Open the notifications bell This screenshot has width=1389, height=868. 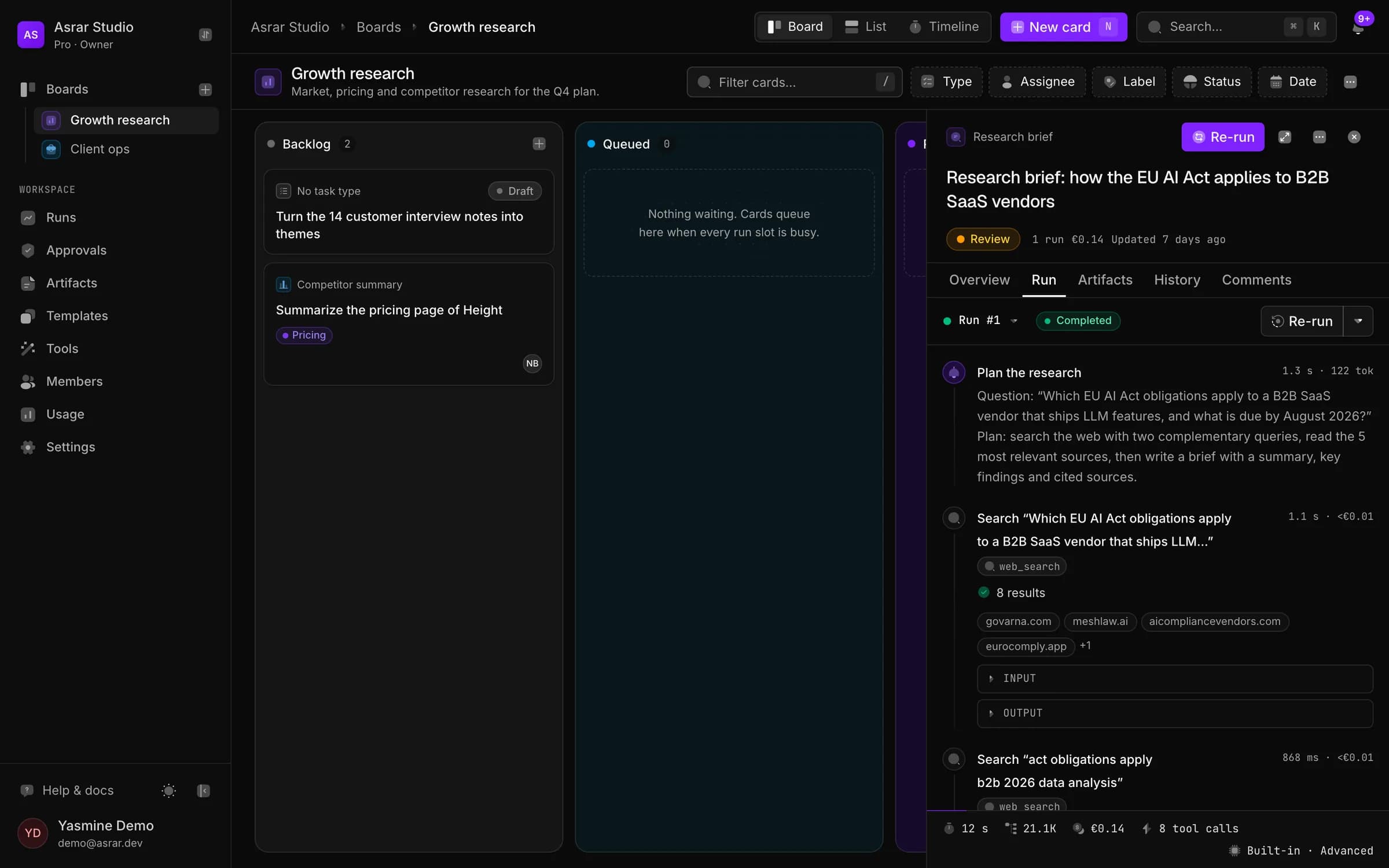(1358, 27)
